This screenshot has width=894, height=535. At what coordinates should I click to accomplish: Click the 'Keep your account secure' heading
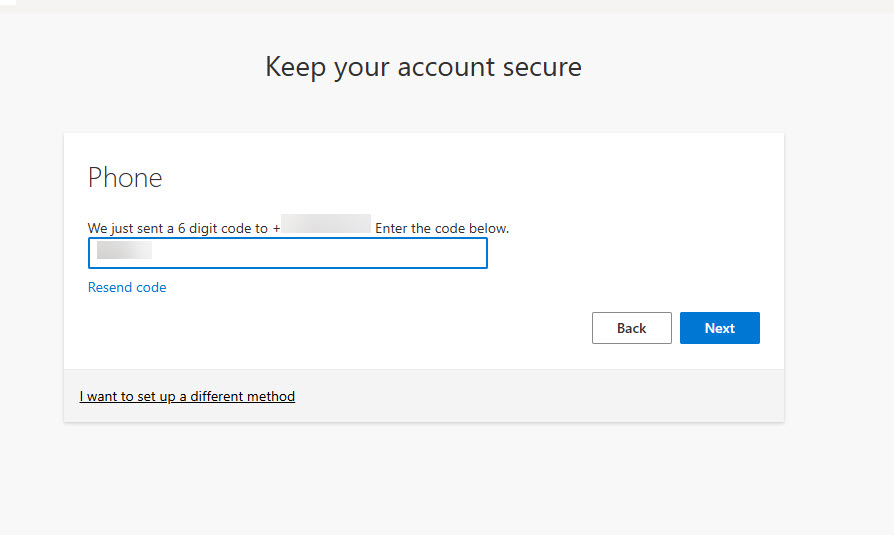pos(423,67)
